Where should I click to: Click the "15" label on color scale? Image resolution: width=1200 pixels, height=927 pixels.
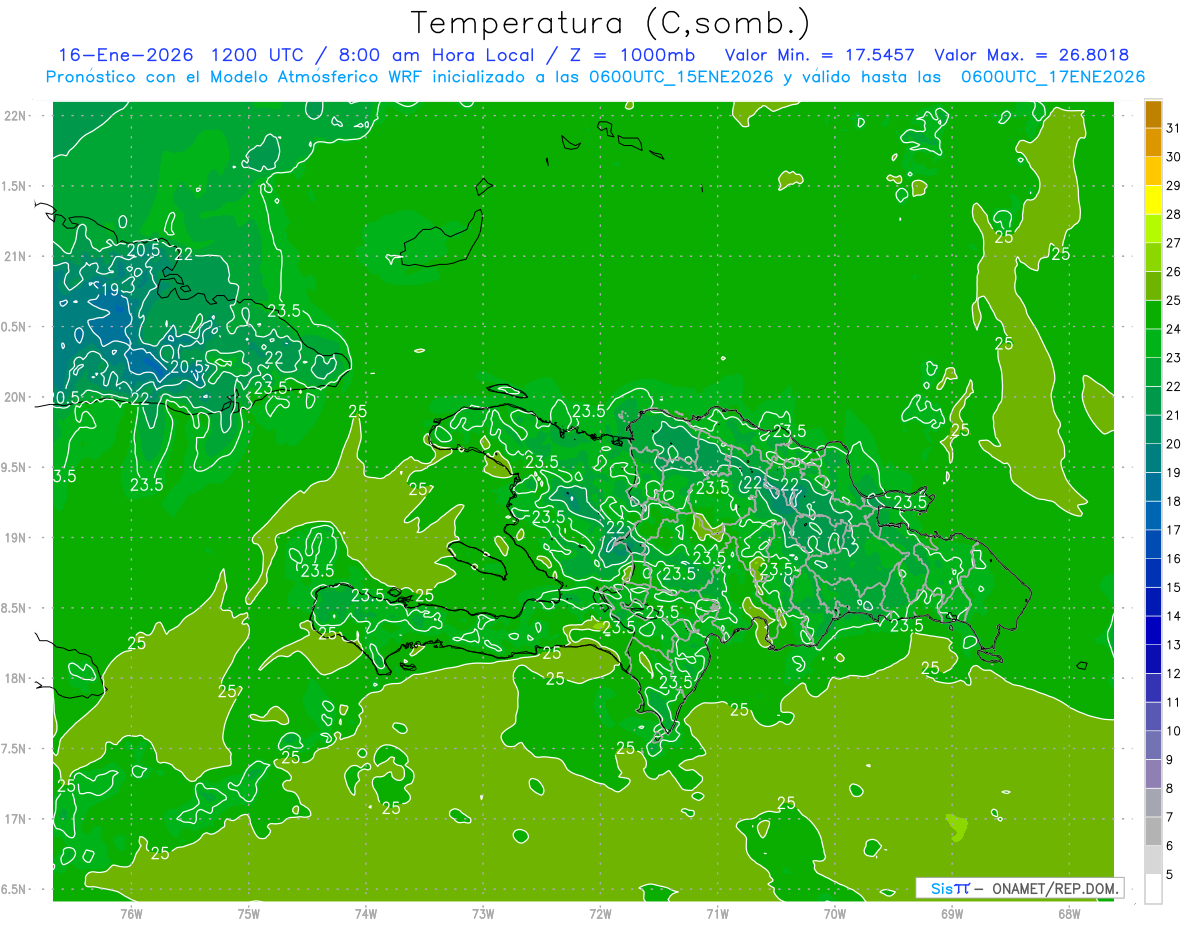pyautogui.click(x=1174, y=588)
